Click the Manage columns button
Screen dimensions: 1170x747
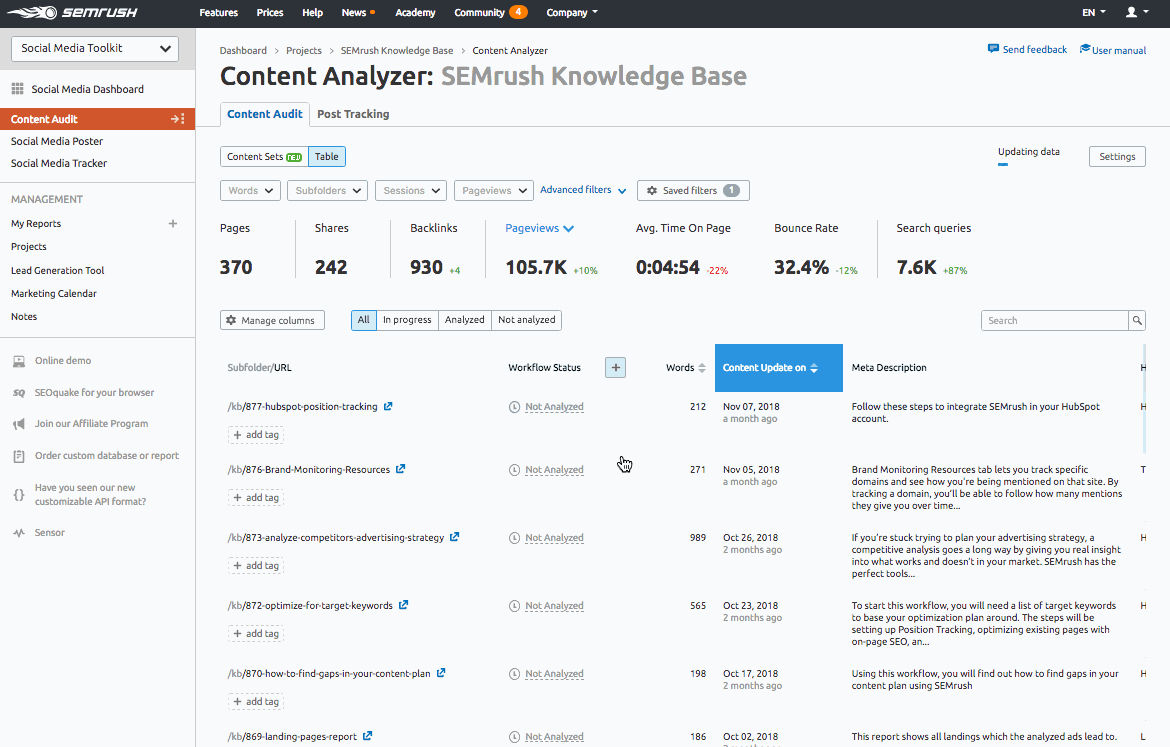(x=272, y=320)
